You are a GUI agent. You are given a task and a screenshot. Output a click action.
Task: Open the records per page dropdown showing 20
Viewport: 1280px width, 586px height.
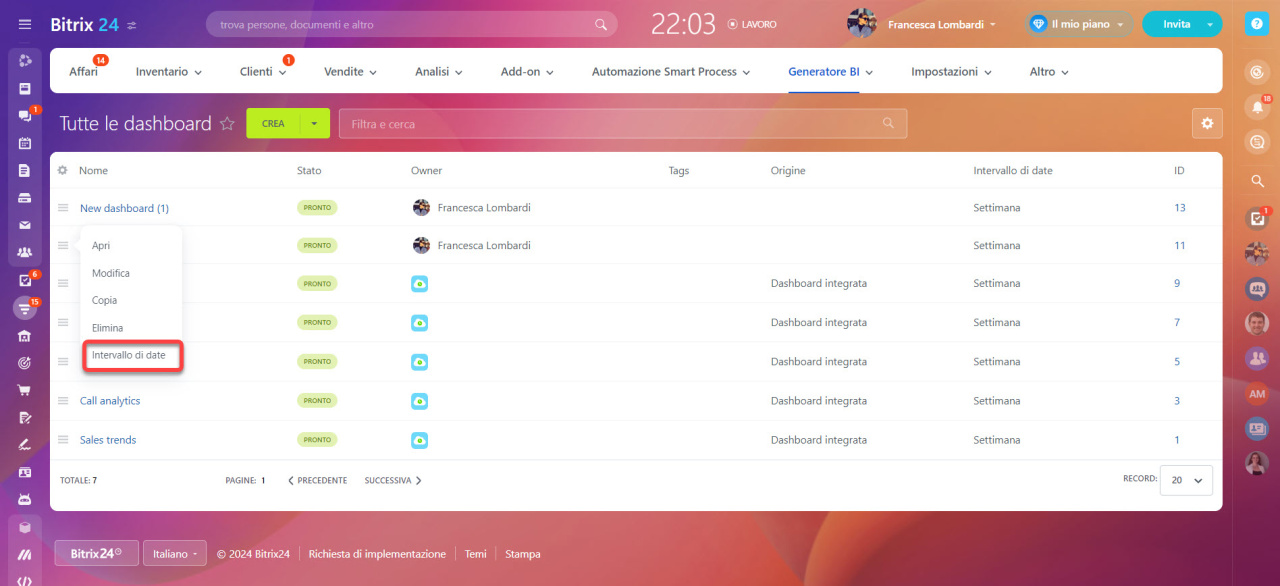[x=1186, y=480]
